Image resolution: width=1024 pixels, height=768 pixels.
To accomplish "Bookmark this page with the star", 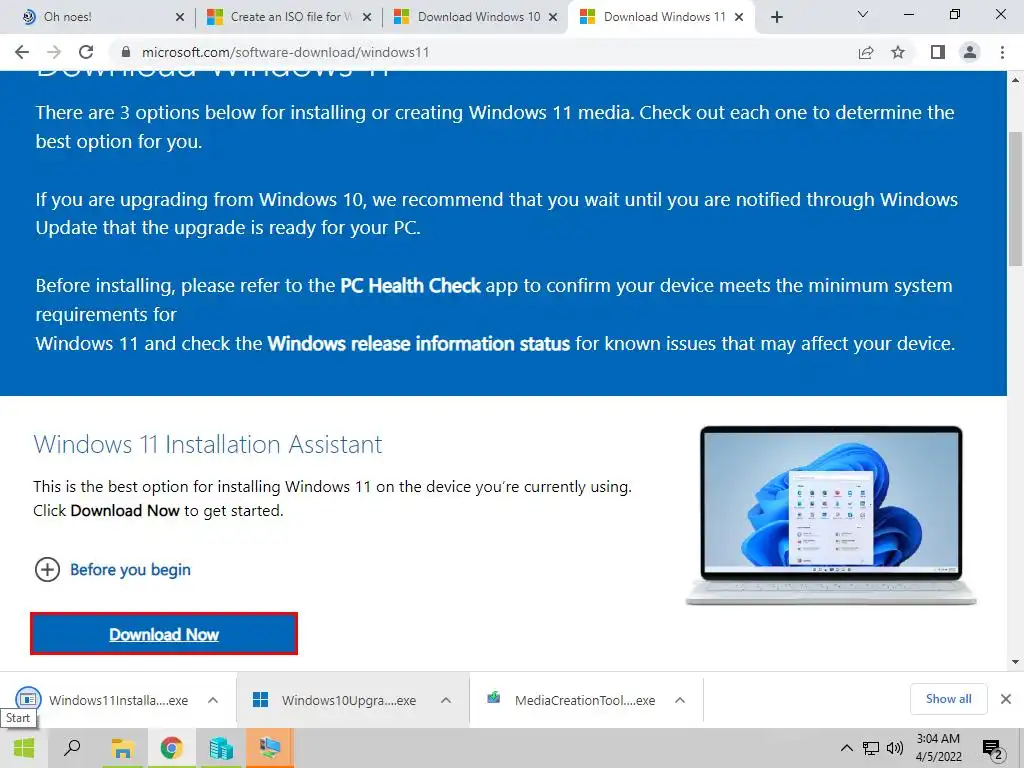I will (898, 52).
